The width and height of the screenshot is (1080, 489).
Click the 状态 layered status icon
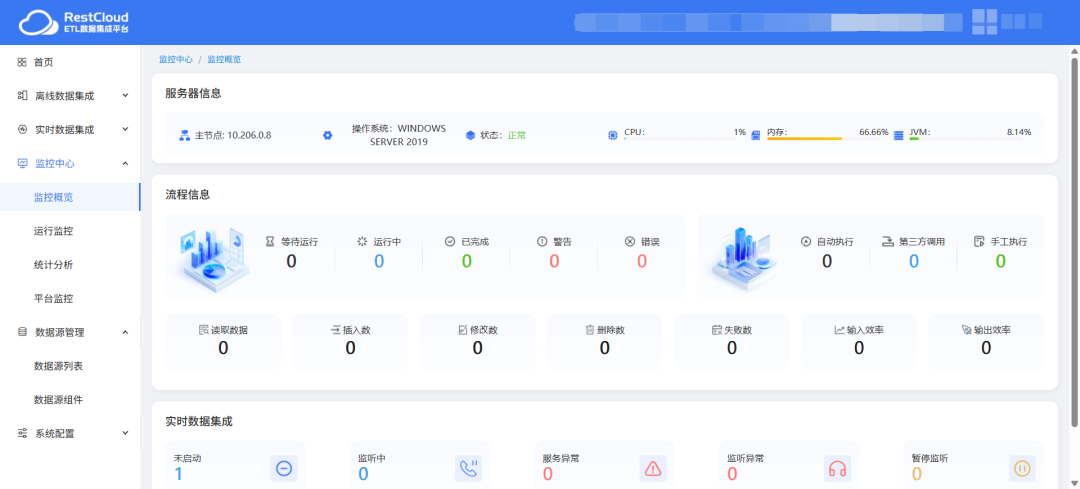tap(470, 136)
